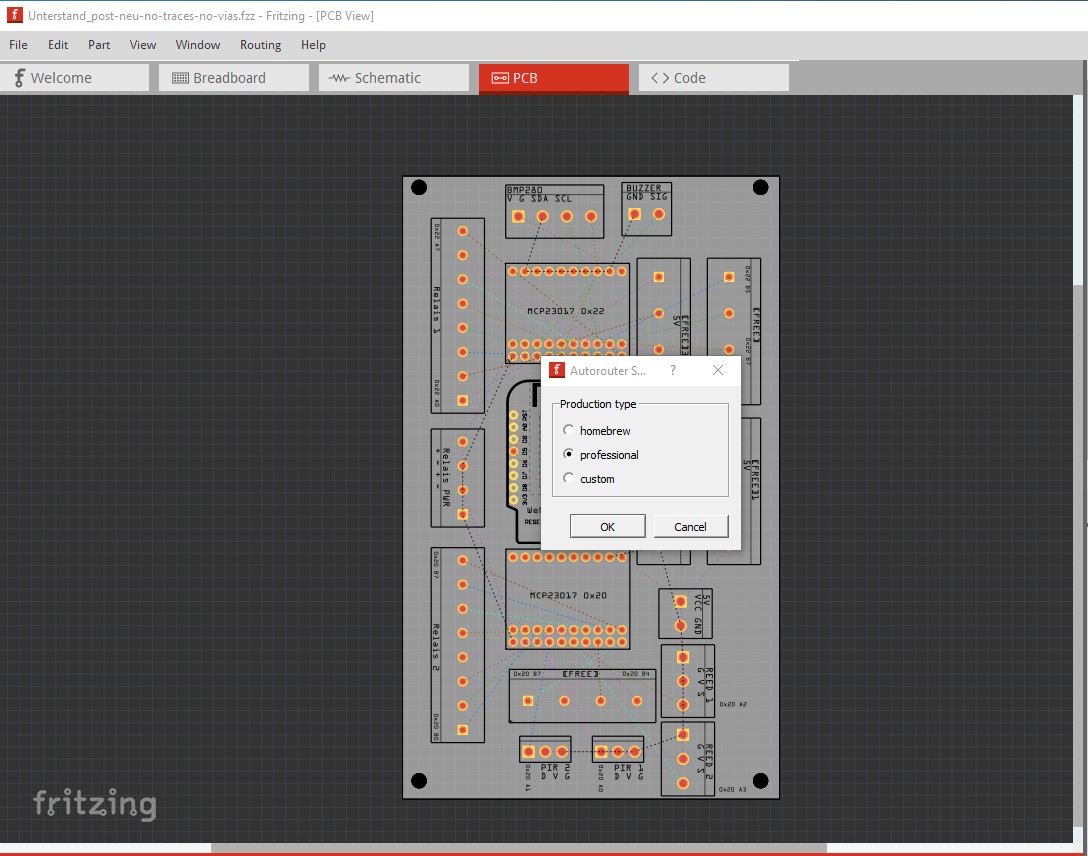
Task: Click the Welcome tab's Fritzing logo icon
Action: (18, 77)
